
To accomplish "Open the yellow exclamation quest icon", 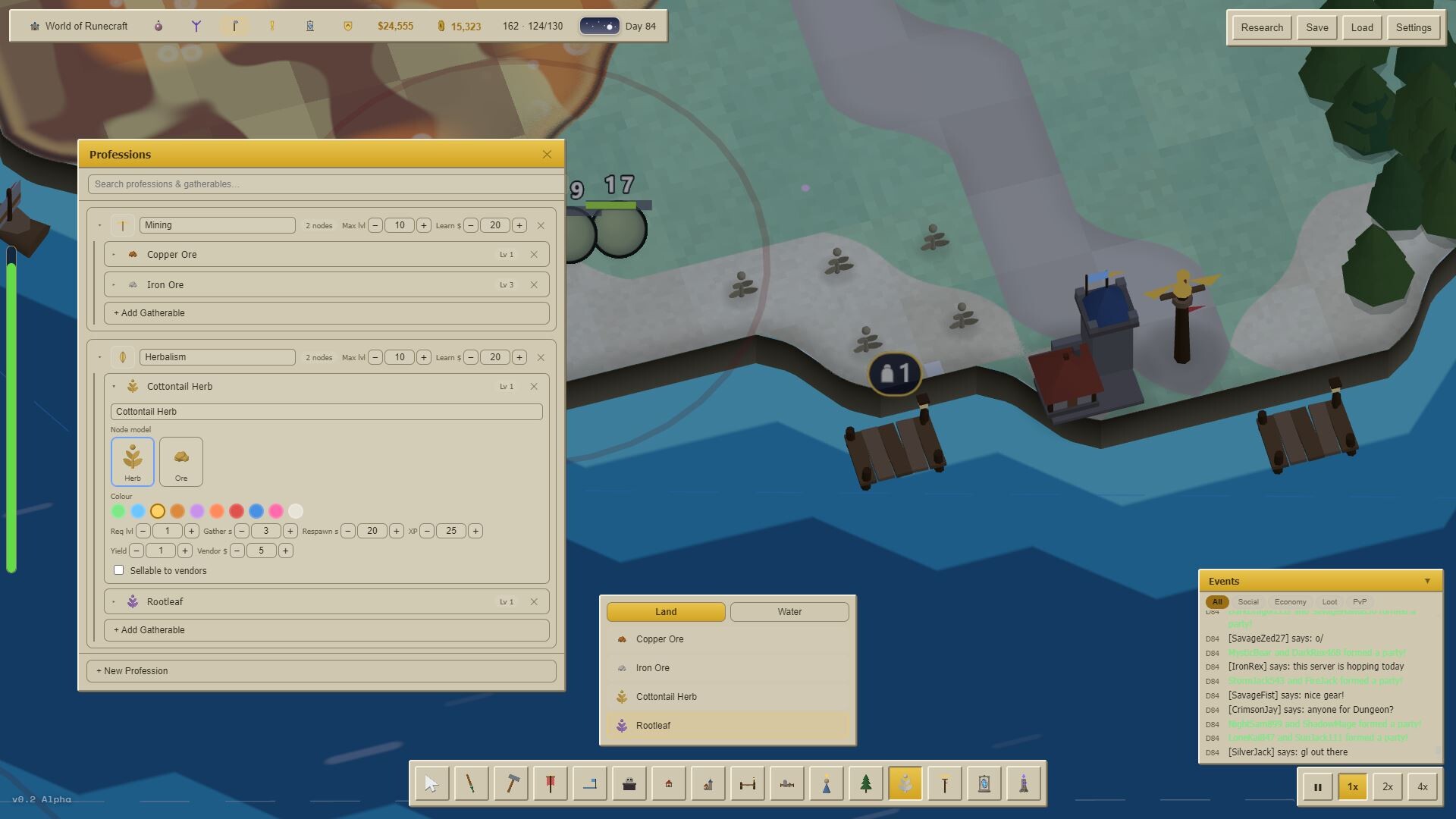I will coord(272,26).
